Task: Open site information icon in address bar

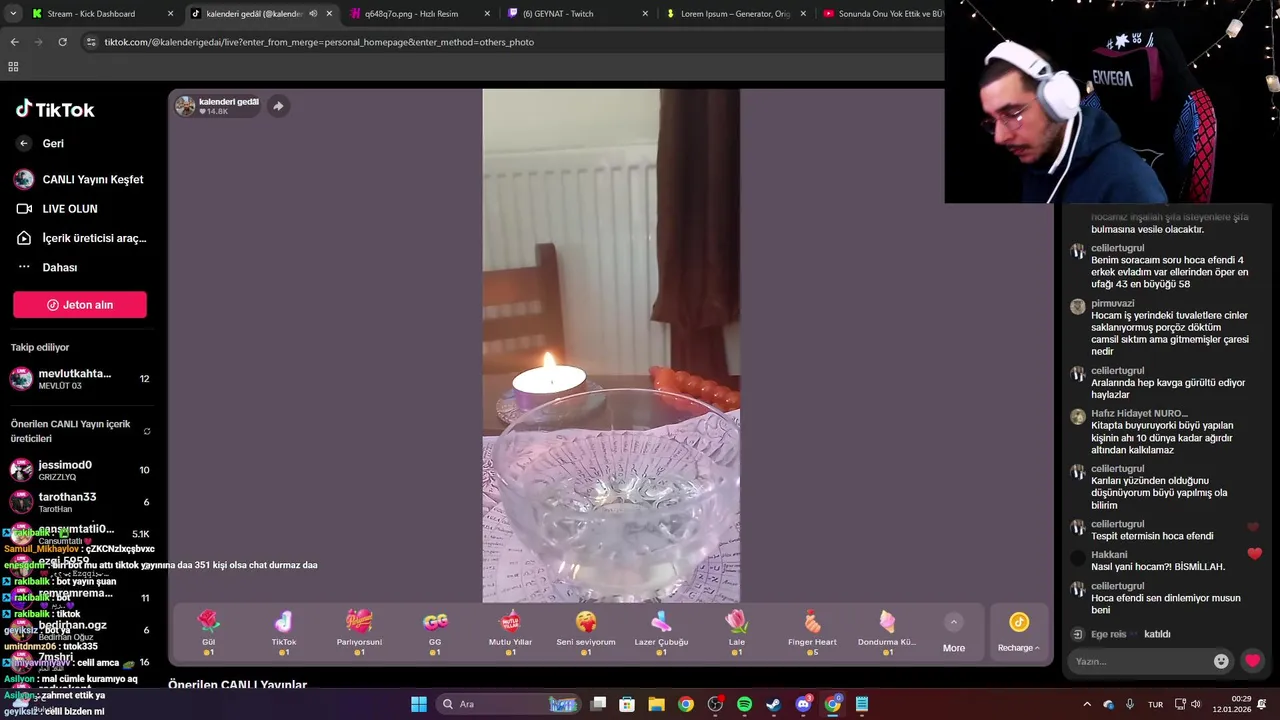Action: click(91, 42)
